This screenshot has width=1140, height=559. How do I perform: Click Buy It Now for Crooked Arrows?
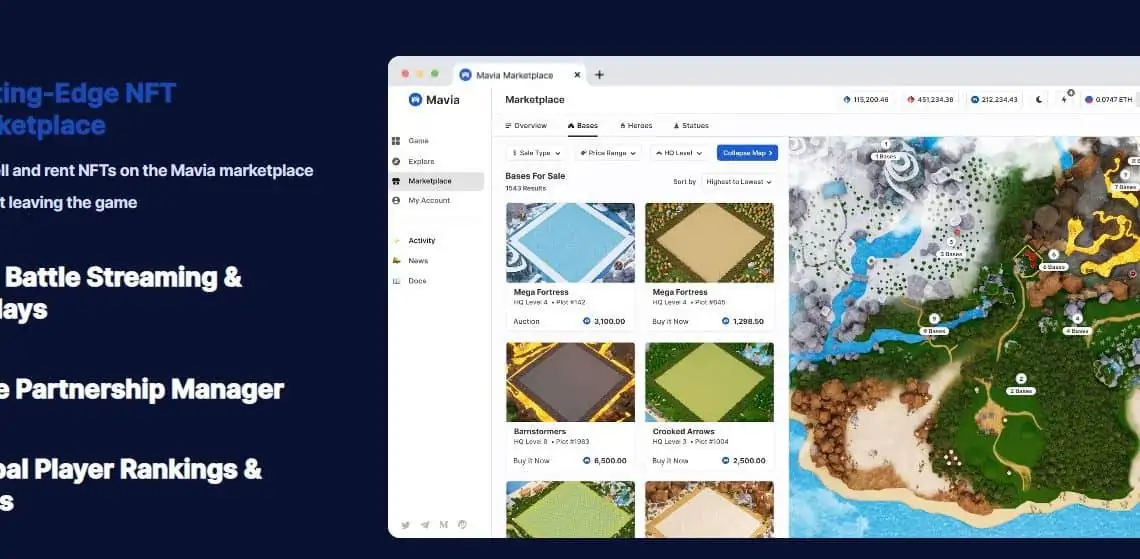pyautogui.click(x=670, y=461)
